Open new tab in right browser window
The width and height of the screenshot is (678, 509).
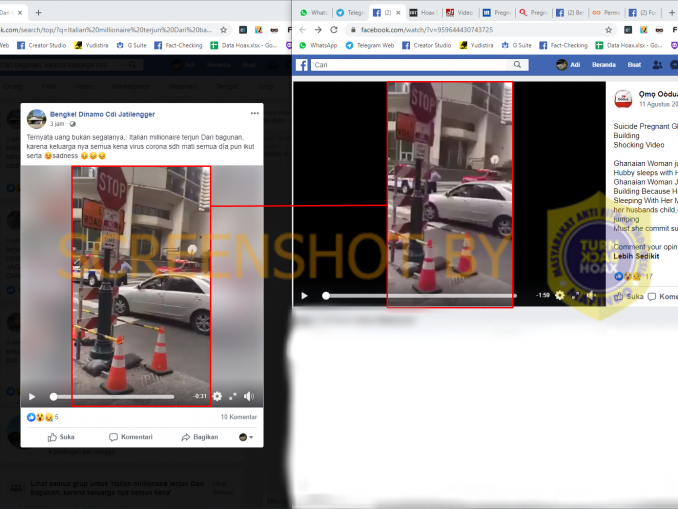[x=672, y=13]
